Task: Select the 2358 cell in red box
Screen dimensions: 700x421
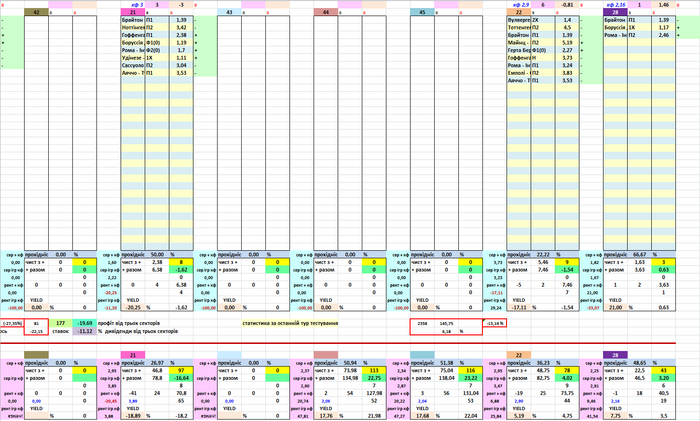Action: click(x=422, y=323)
